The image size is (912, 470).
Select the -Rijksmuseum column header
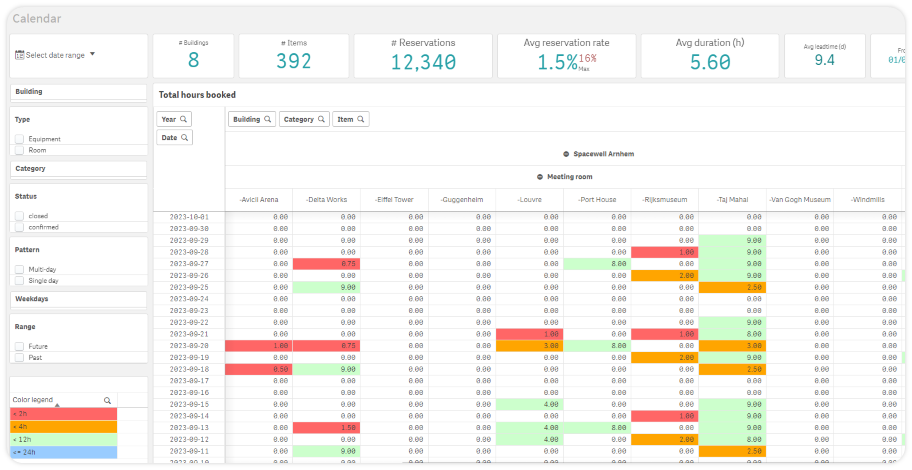(664, 200)
